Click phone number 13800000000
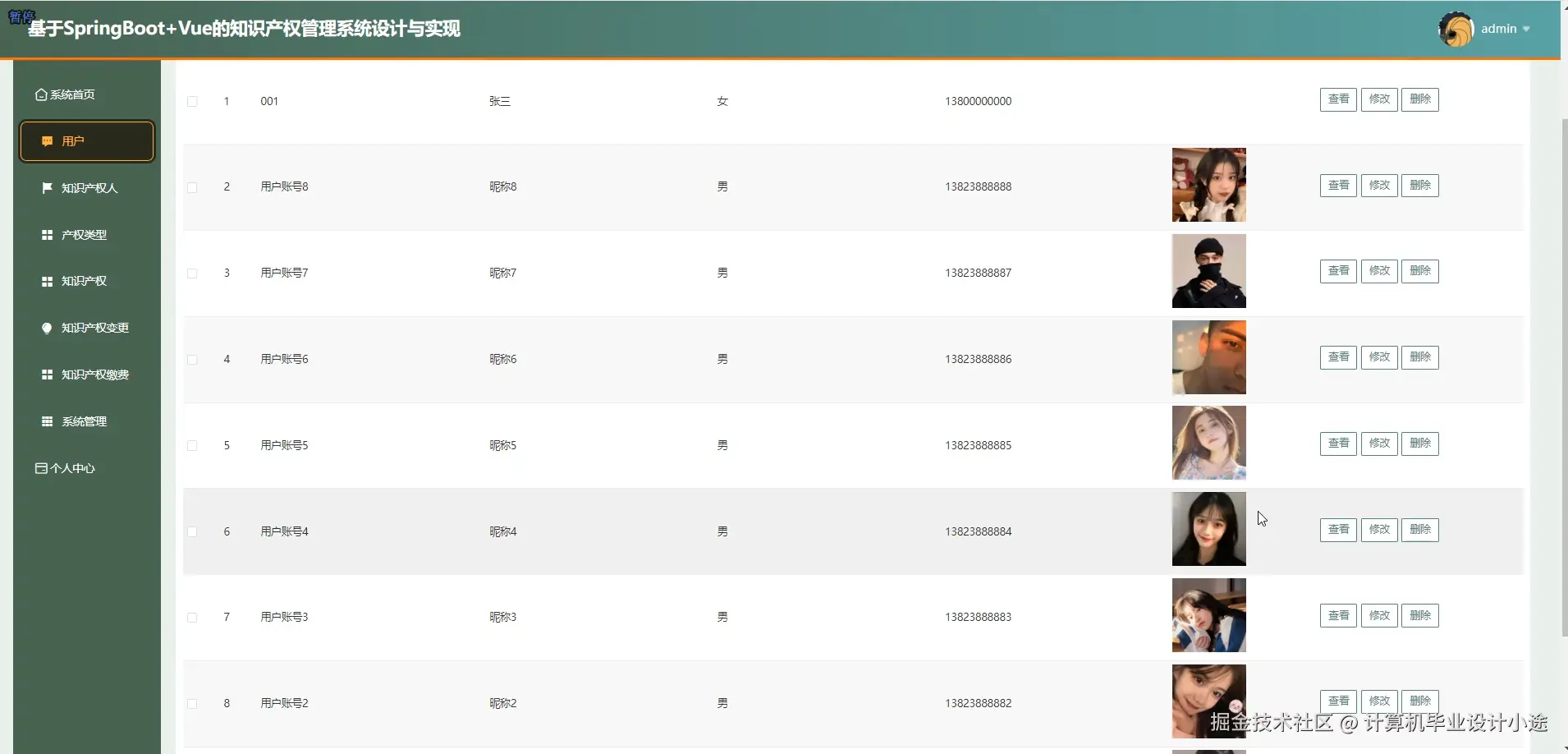Viewport: 1568px width, 754px height. tap(978, 102)
